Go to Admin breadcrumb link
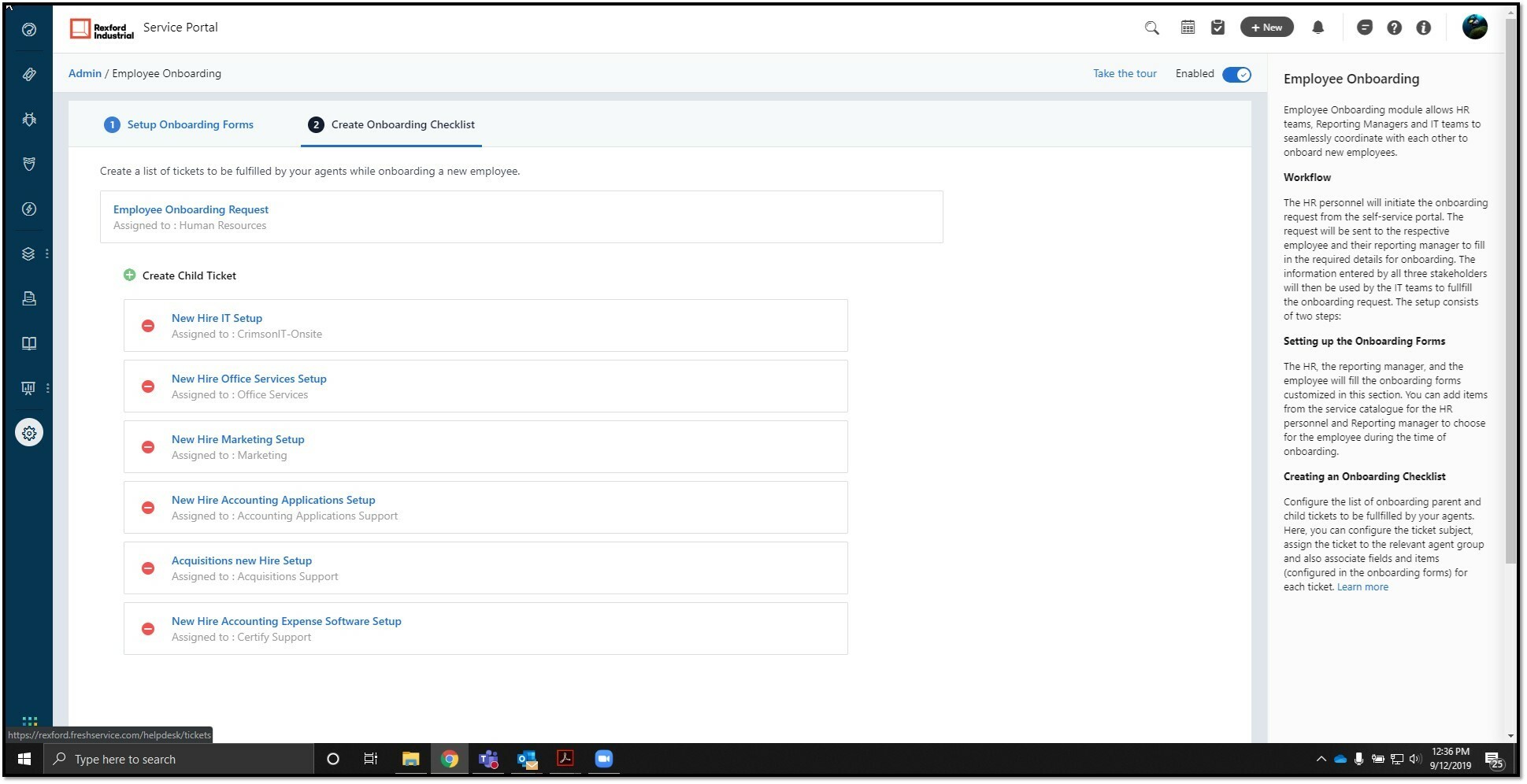This screenshot has width=1527, height=784. [85, 73]
